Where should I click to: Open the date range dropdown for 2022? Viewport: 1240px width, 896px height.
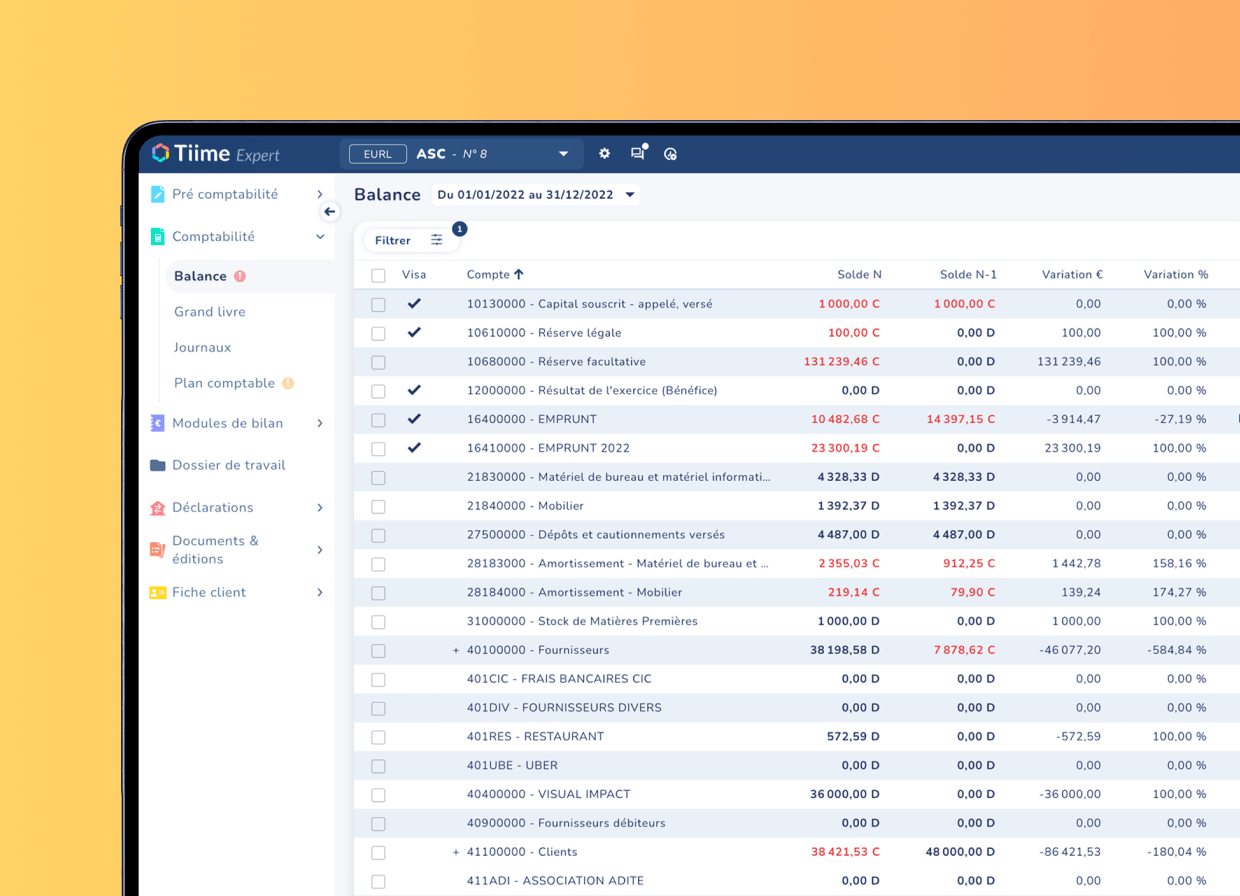(536, 194)
